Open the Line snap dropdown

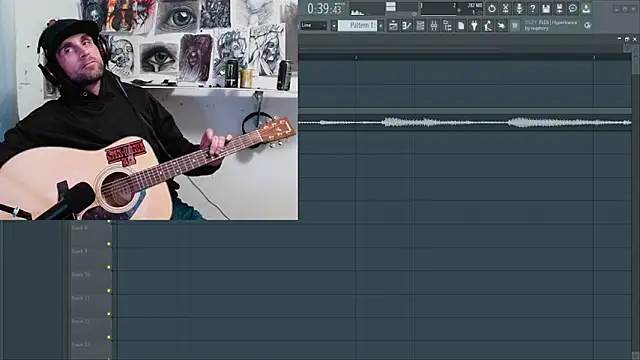click(313, 25)
